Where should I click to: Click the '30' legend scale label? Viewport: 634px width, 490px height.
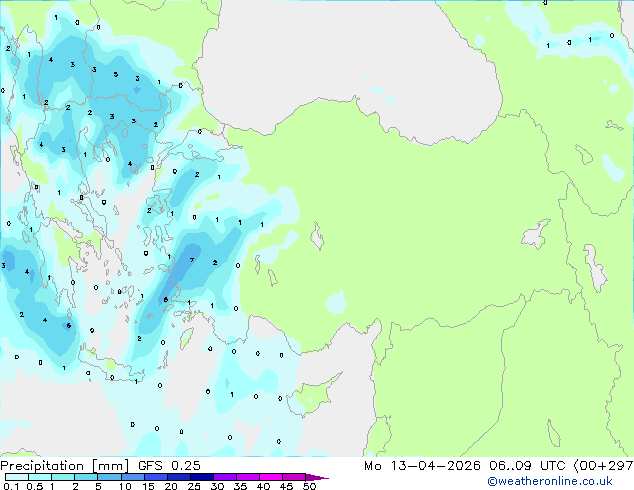(x=217, y=486)
